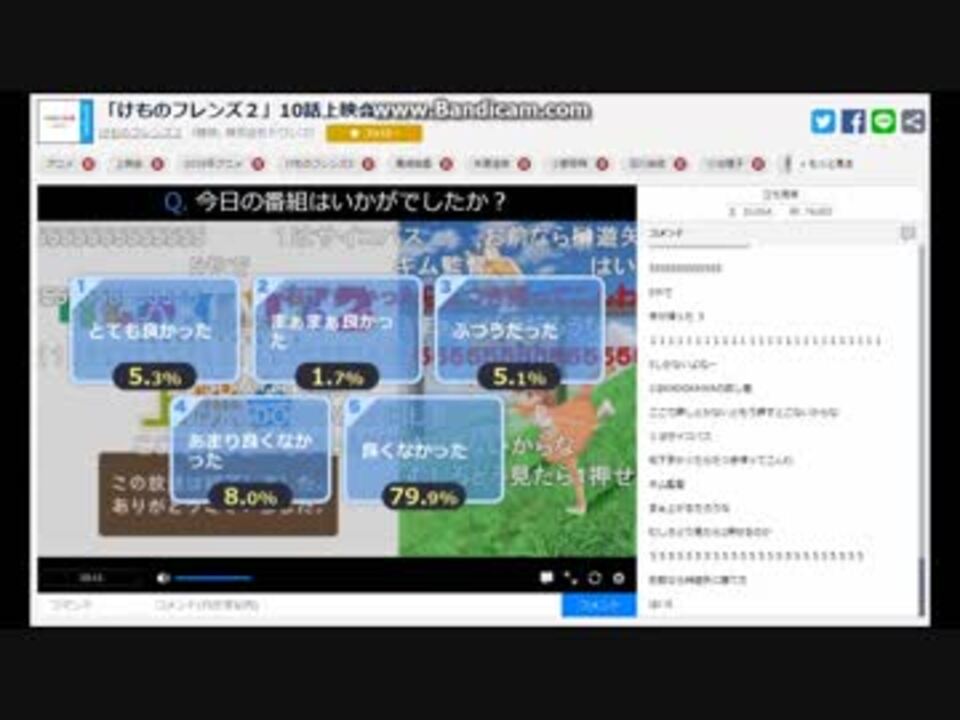Share the broadcast on Twitter
The image size is (960, 720).
[823, 121]
